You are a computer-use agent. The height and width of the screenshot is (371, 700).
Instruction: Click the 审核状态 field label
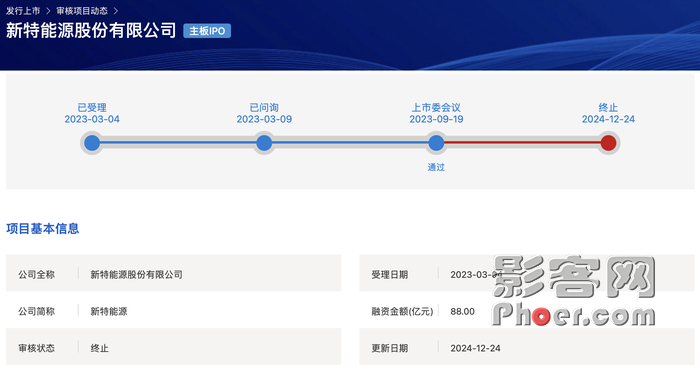pyautogui.click(x=37, y=348)
